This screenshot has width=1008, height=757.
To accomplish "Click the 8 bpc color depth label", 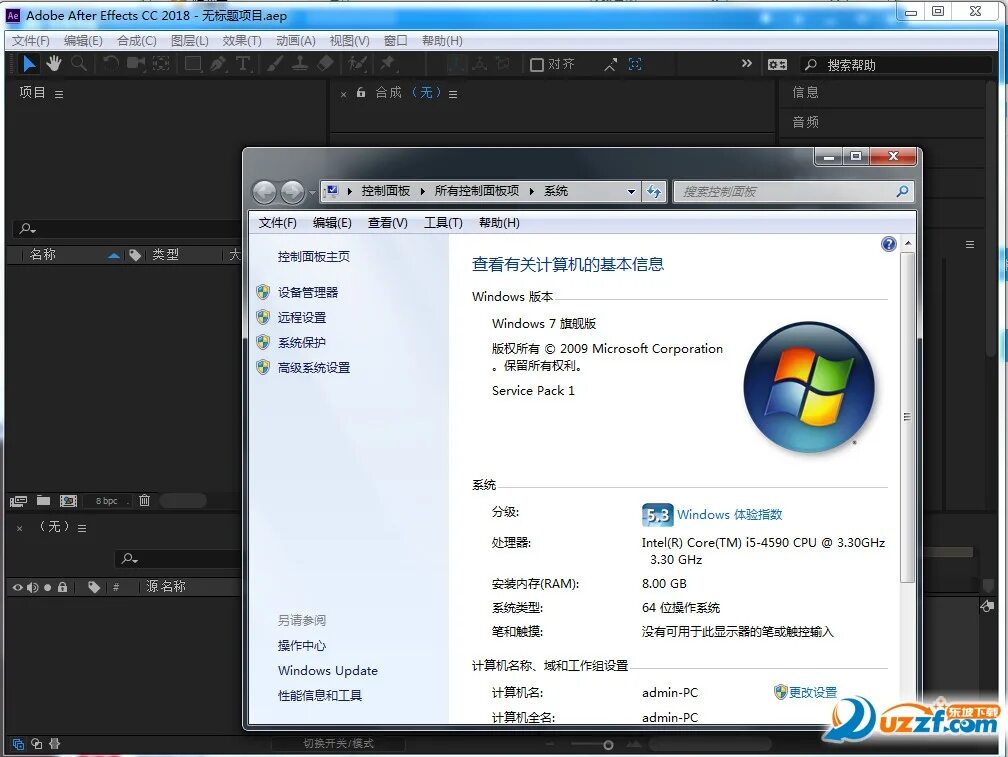I will (x=106, y=501).
